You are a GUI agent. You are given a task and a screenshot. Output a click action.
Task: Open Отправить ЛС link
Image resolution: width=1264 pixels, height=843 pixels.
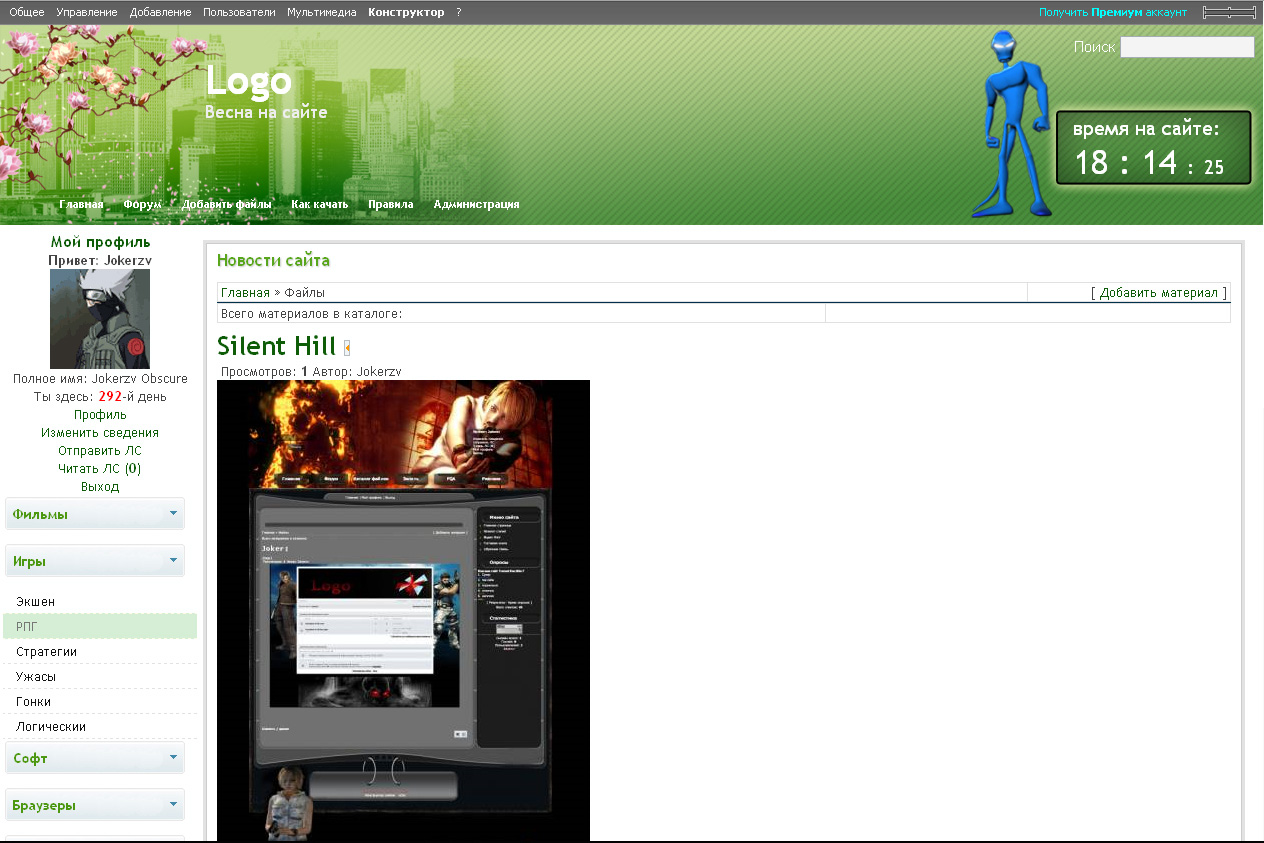coord(100,451)
